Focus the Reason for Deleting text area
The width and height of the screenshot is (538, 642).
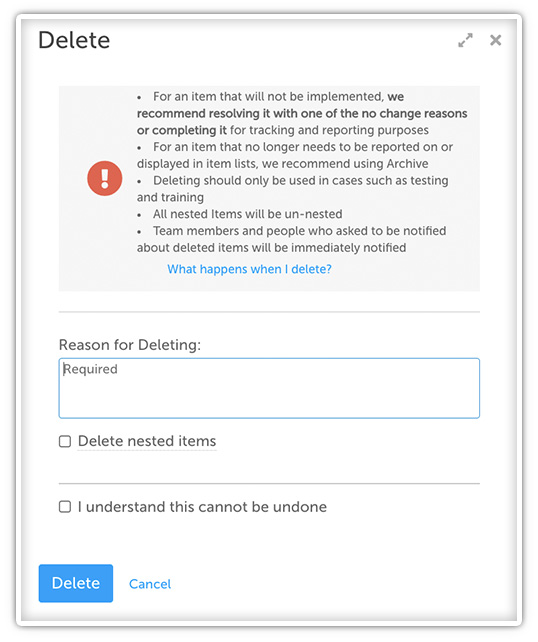[269, 388]
